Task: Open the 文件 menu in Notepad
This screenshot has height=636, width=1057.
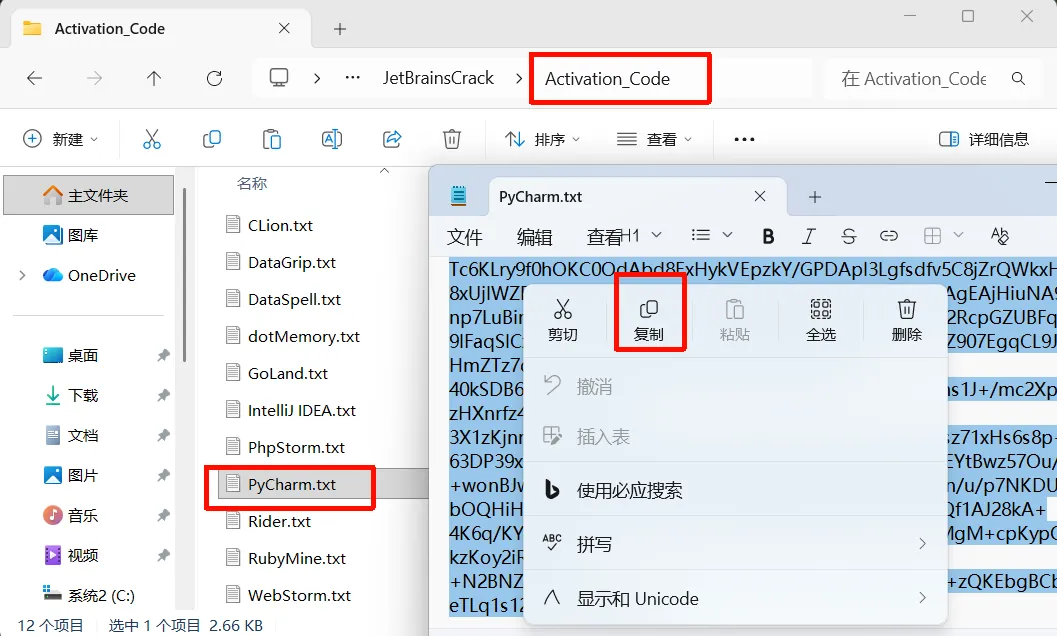Action: [464, 237]
